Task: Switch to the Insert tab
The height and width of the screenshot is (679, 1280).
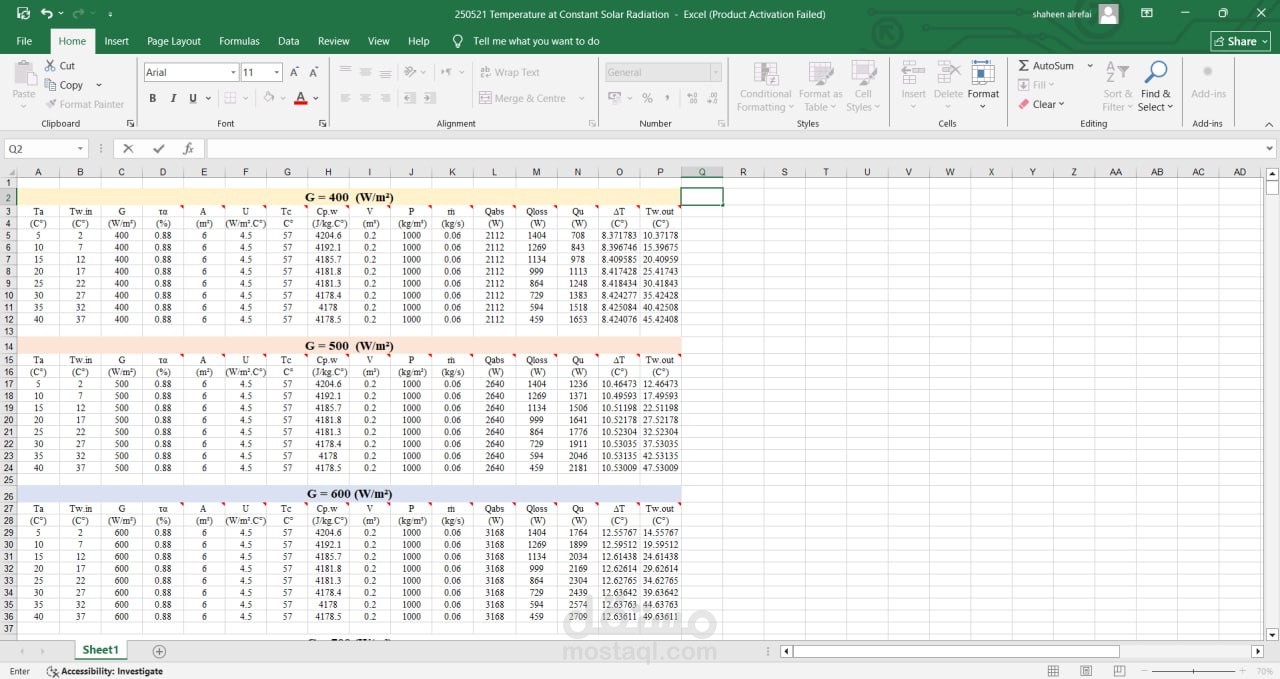Action: (117, 41)
